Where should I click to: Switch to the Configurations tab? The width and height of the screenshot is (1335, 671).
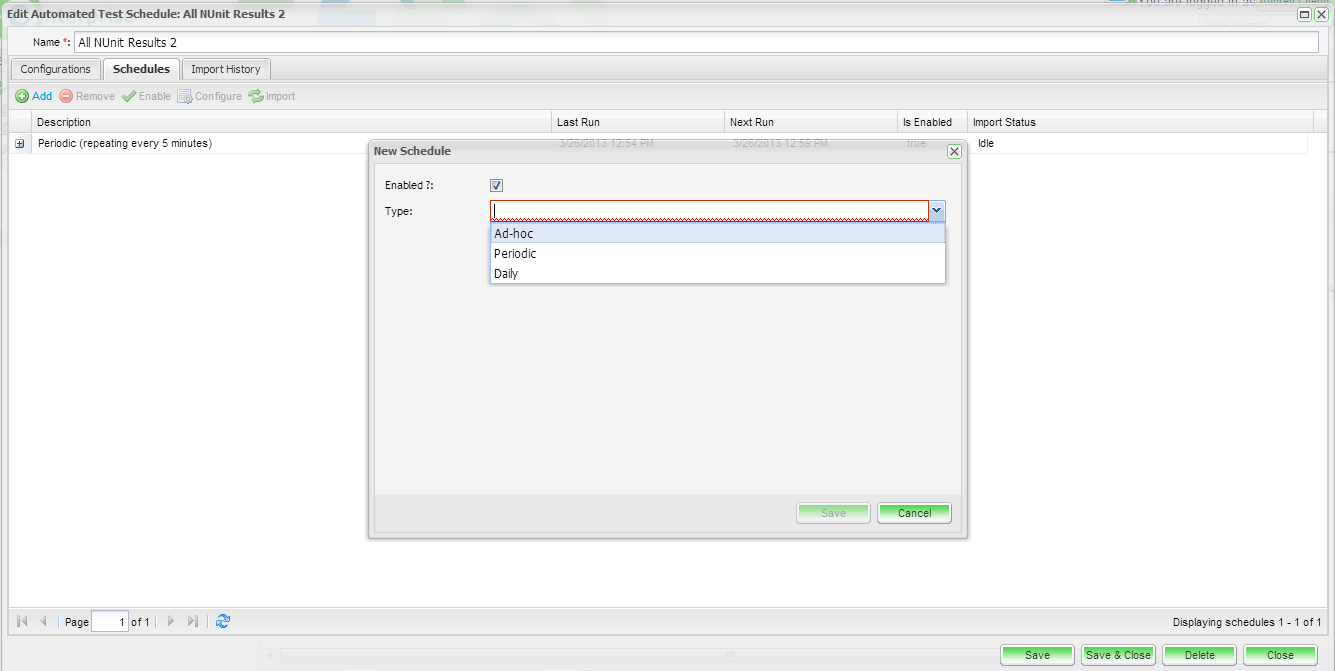[x=56, y=69]
